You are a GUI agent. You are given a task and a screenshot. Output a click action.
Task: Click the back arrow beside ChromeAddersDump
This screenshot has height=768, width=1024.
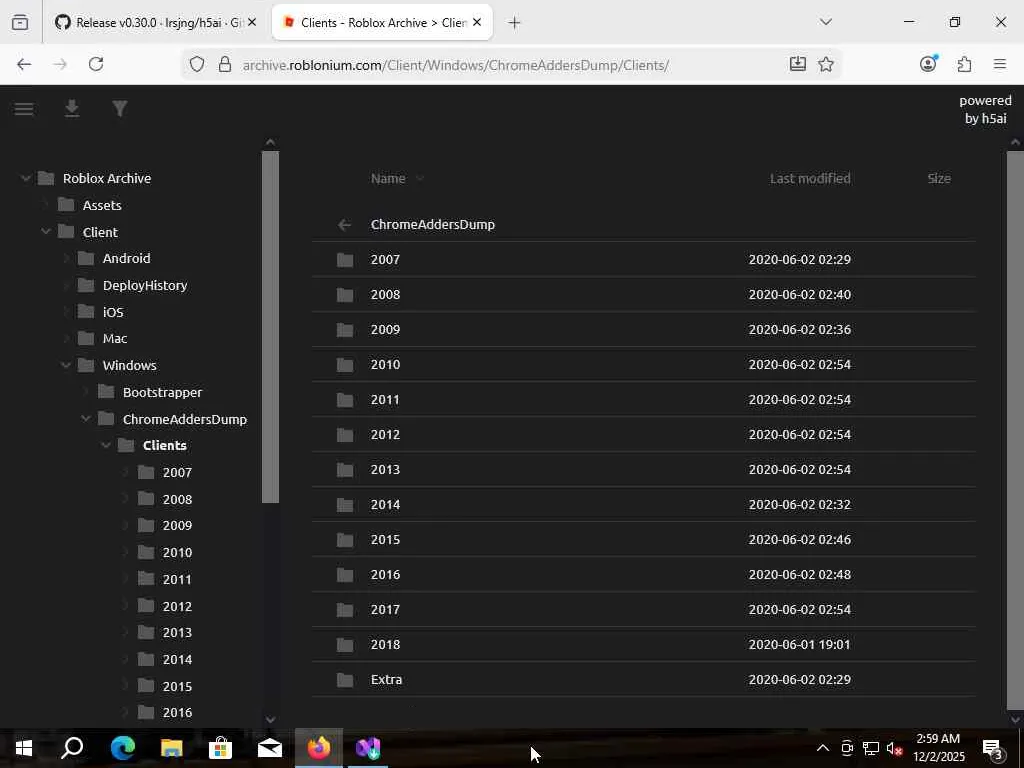[x=345, y=225]
